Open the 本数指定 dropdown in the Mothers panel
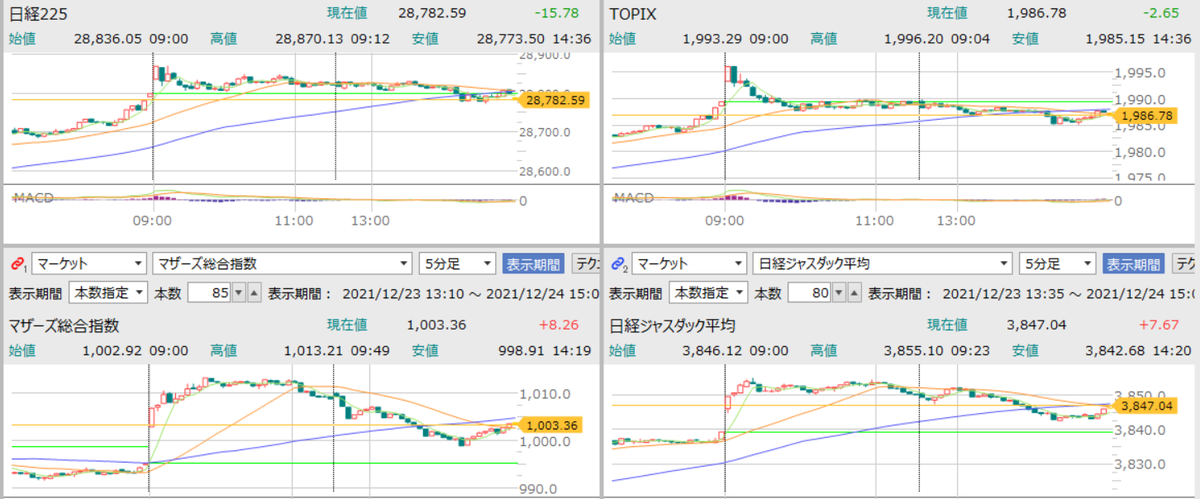 (x=107, y=293)
